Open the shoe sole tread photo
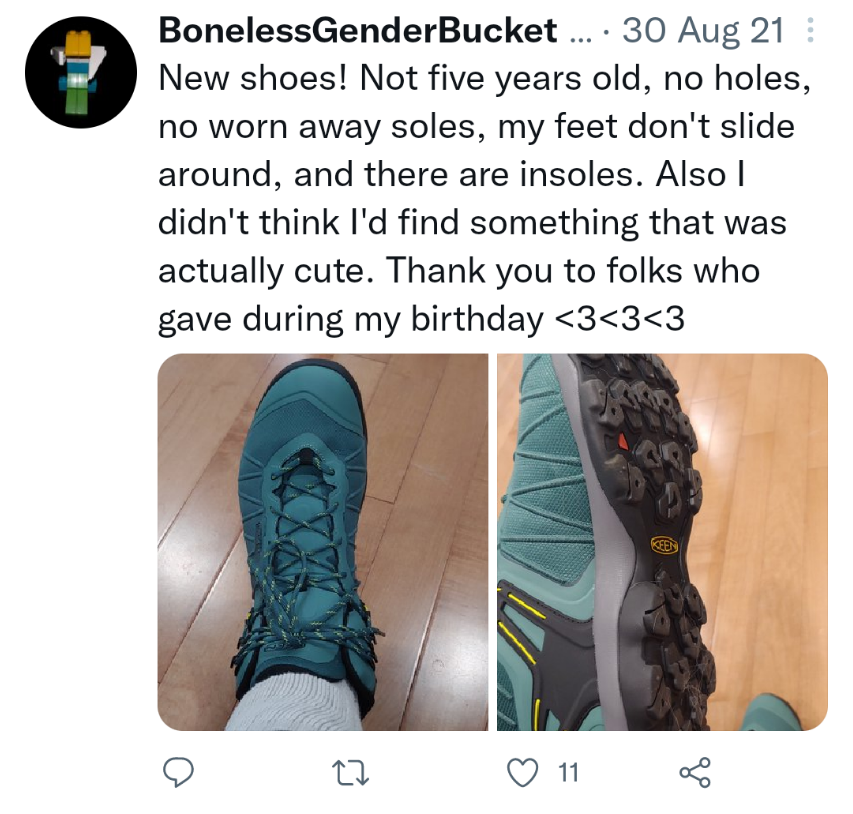This screenshot has width=853, height=814. [x=663, y=542]
